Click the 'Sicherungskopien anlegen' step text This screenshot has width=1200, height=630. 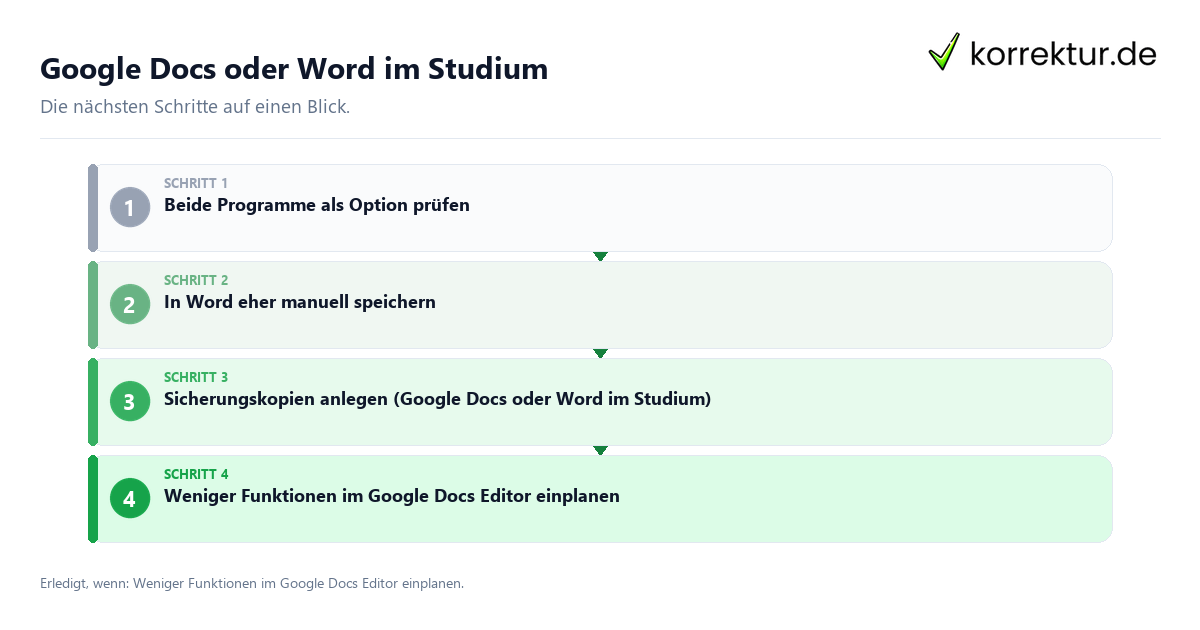pyautogui.click(x=438, y=399)
